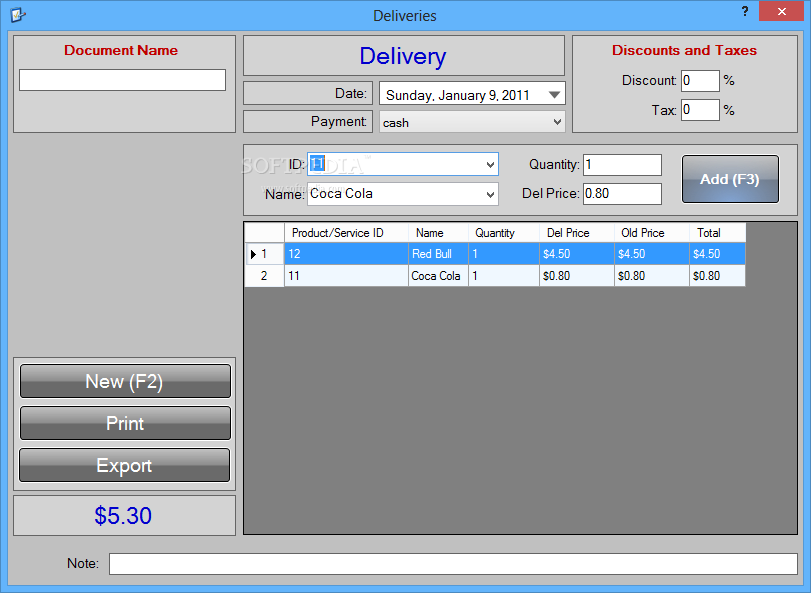The width and height of the screenshot is (811, 593).
Task: Click the Quantity column header
Action: coord(504,233)
